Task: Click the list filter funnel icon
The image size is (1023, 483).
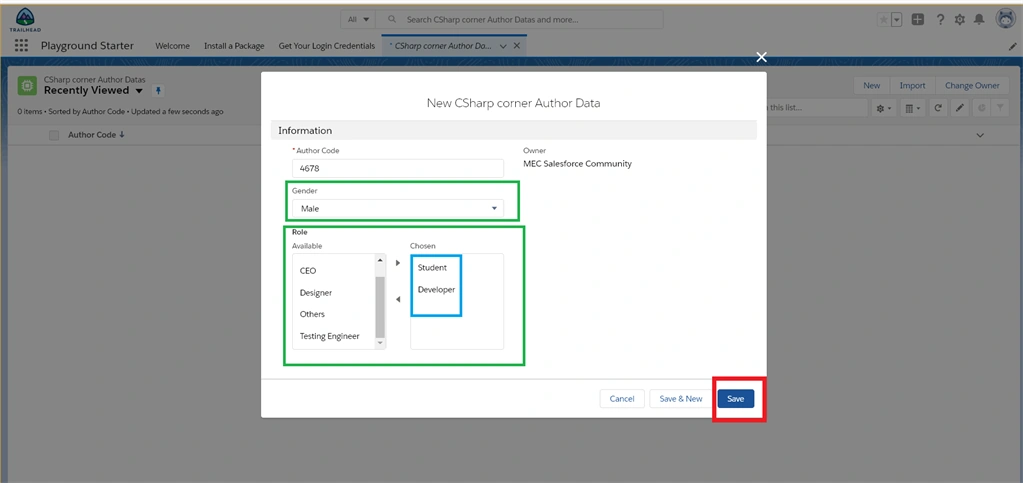Action: pyautogui.click(x=1000, y=108)
